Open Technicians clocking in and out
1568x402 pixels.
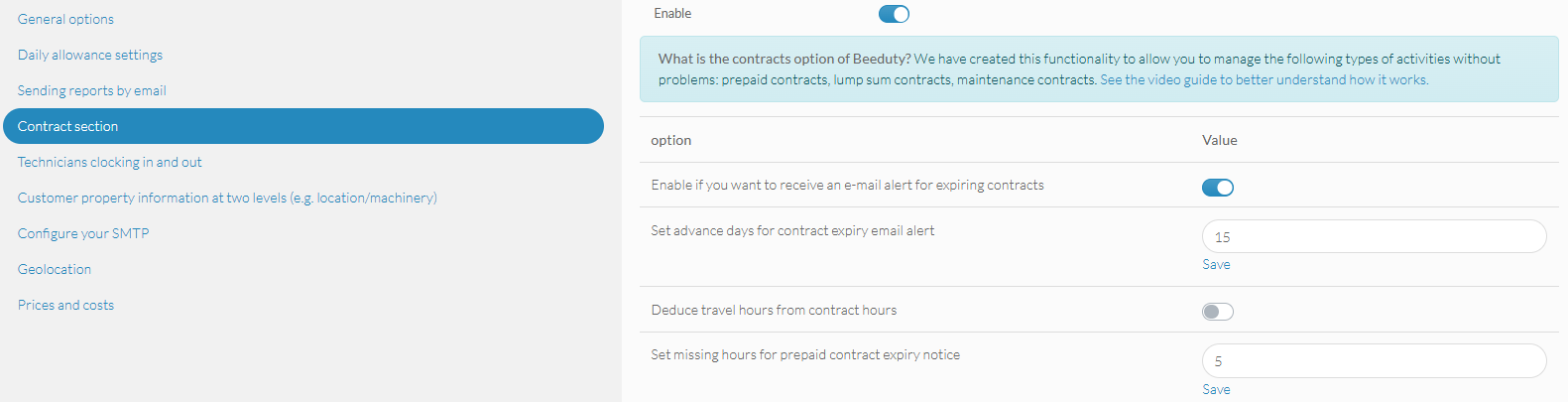[109, 162]
